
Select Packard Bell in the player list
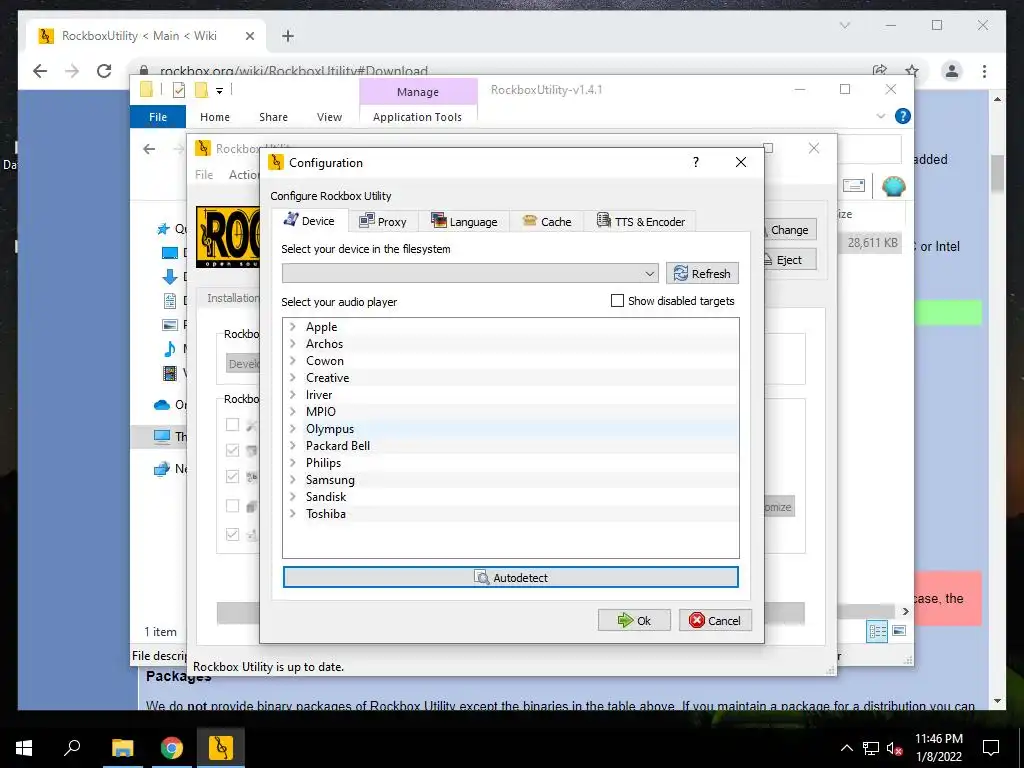coord(338,445)
